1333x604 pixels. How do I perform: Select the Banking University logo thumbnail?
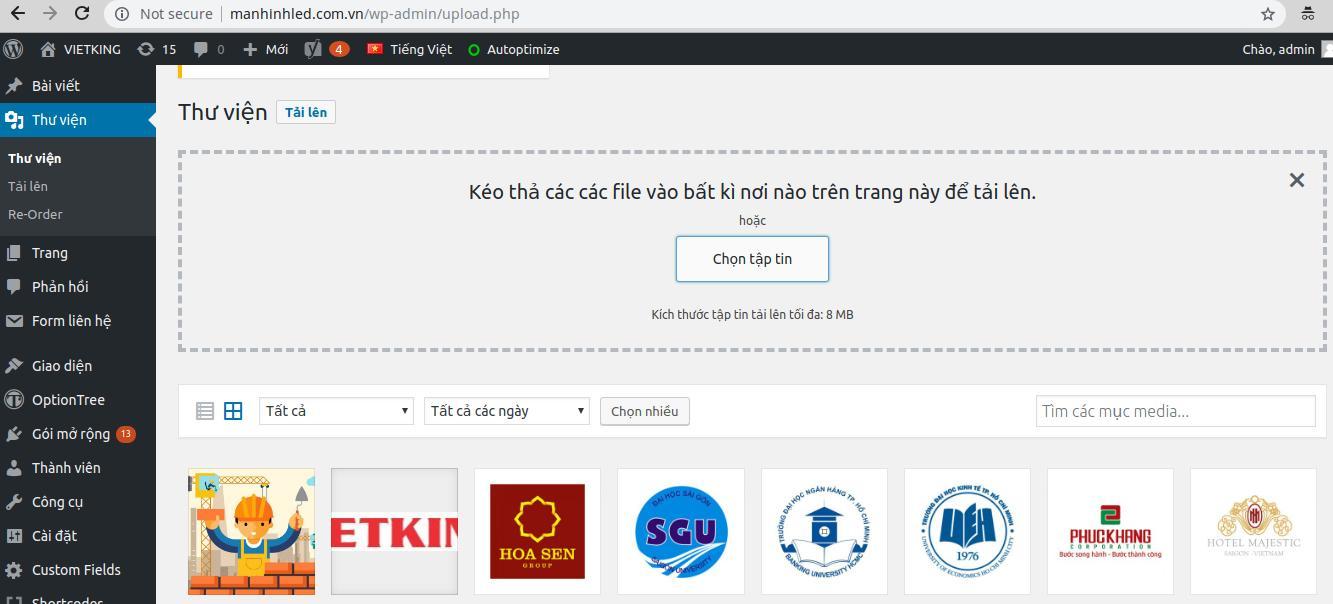pos(824,532)
